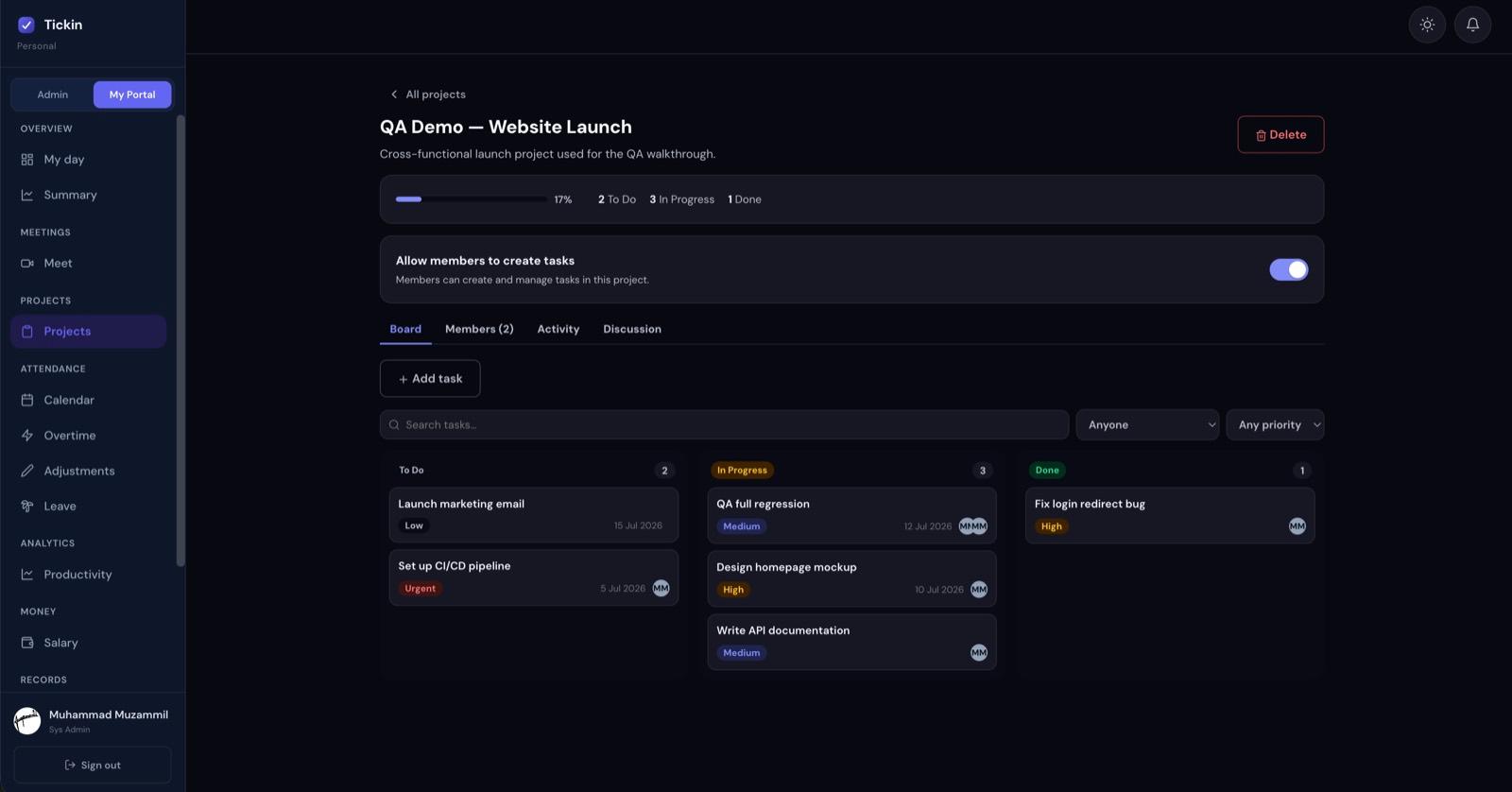Open the Discussion tab

pyautogui.click(x=632, y=329)
